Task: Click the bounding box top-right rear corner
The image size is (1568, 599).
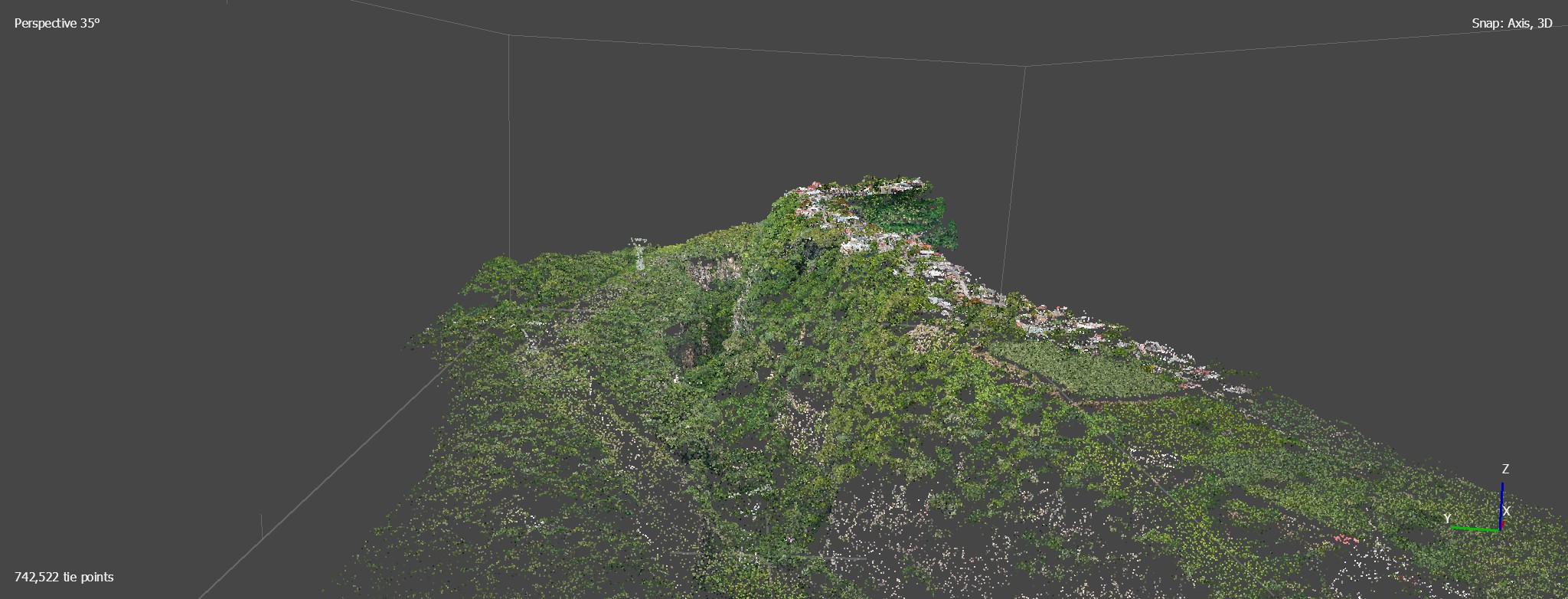Action: click(x=1025, y=66)
